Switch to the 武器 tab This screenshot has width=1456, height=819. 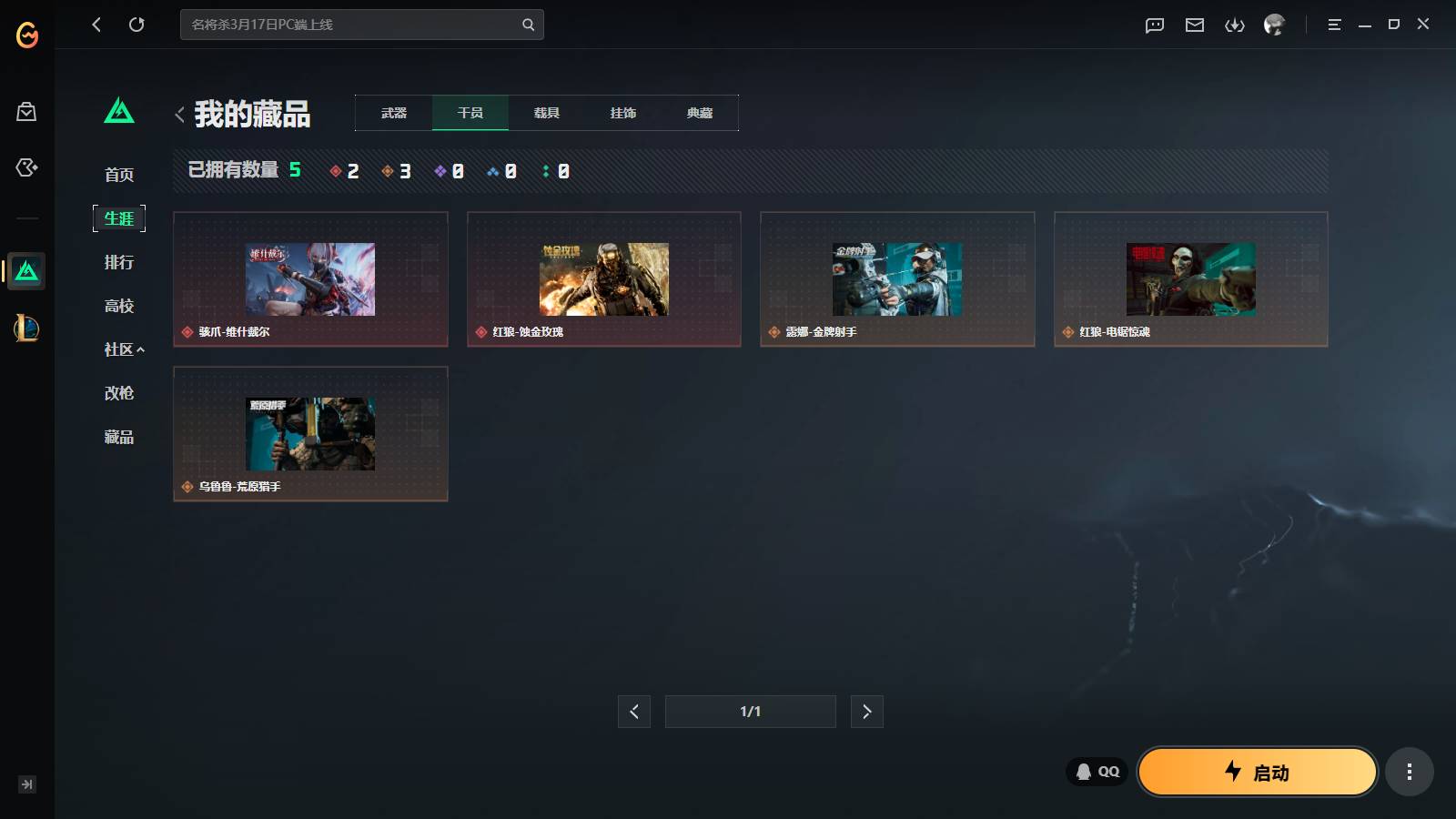point(394,113)
